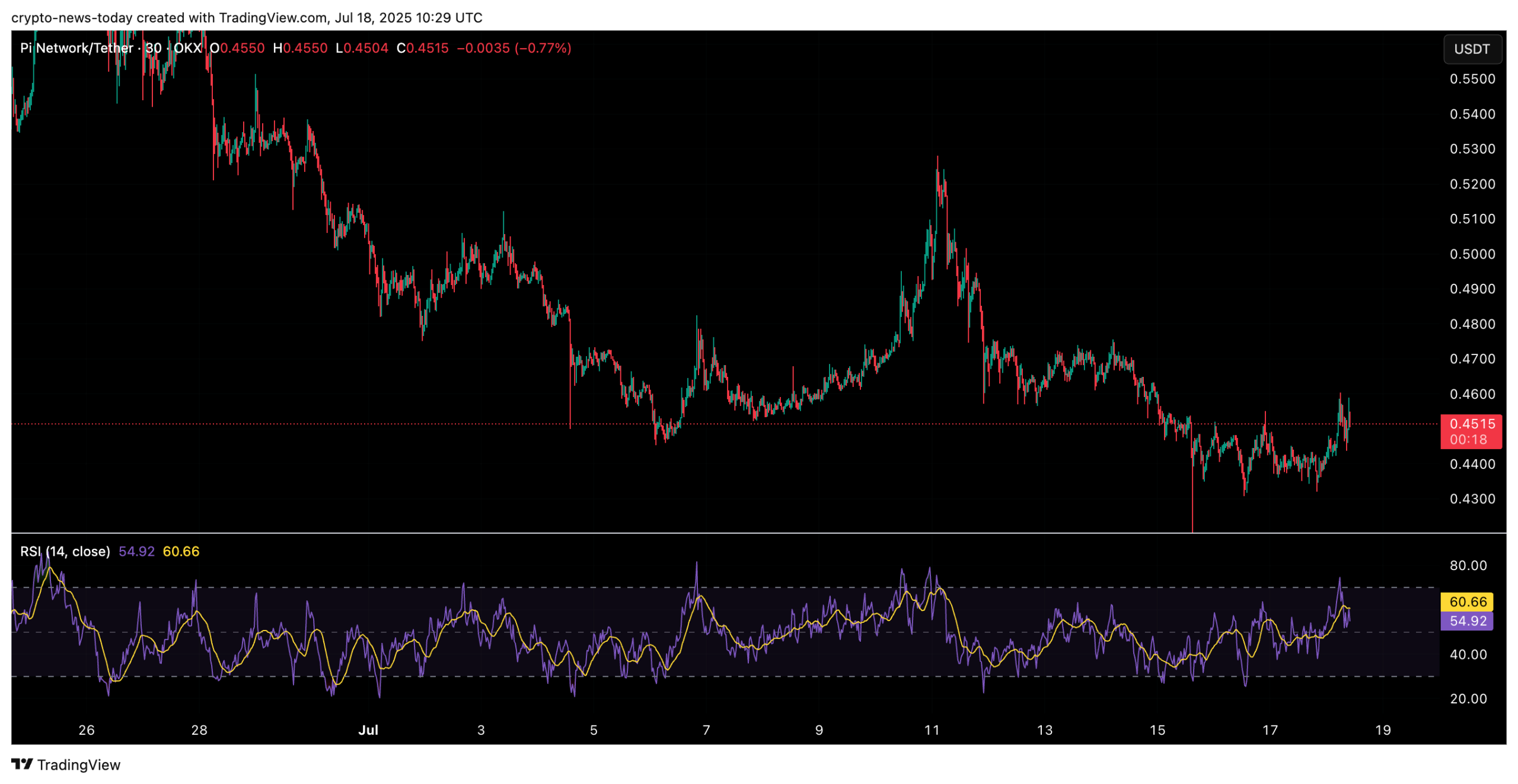
Task: Click the close value C0.4515 in header
Action: coord(422,48)
